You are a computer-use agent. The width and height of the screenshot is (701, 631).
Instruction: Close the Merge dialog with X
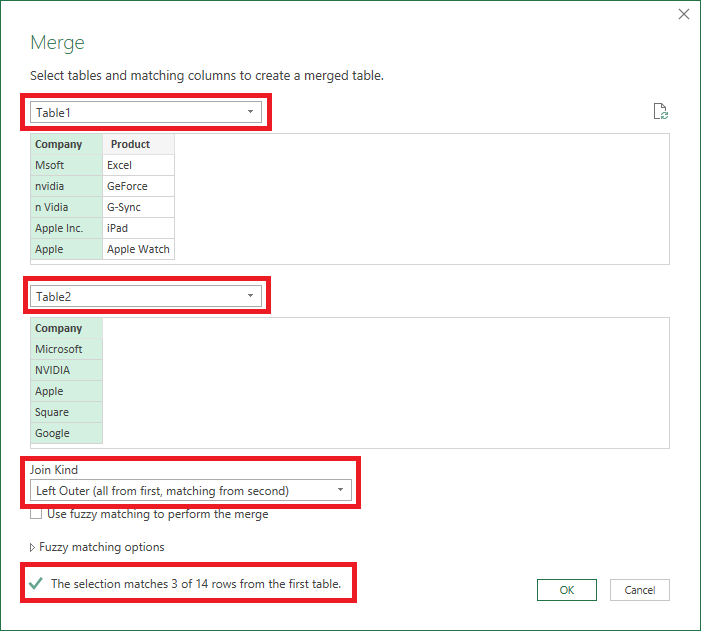684,14
